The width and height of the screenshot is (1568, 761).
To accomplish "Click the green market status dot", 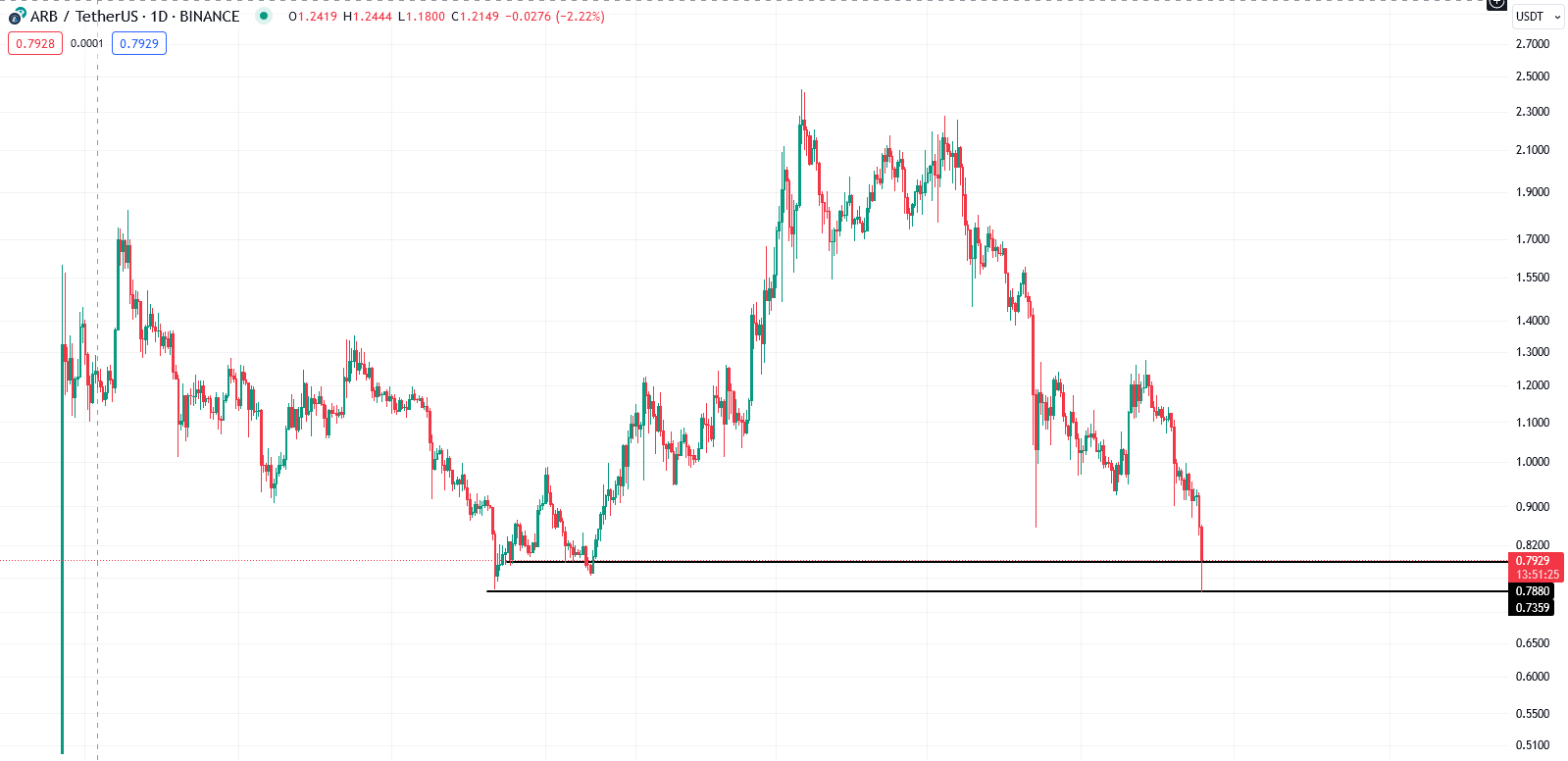I will pos(263,16).
